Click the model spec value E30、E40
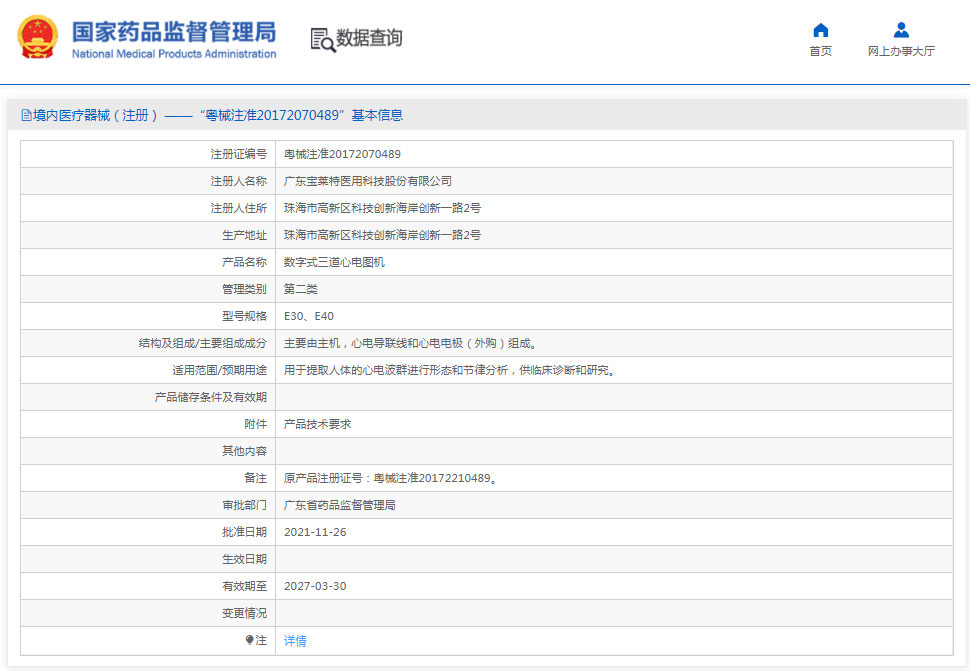Image resolution: width=970 pixels, height=671 pixels. point(309,316)
